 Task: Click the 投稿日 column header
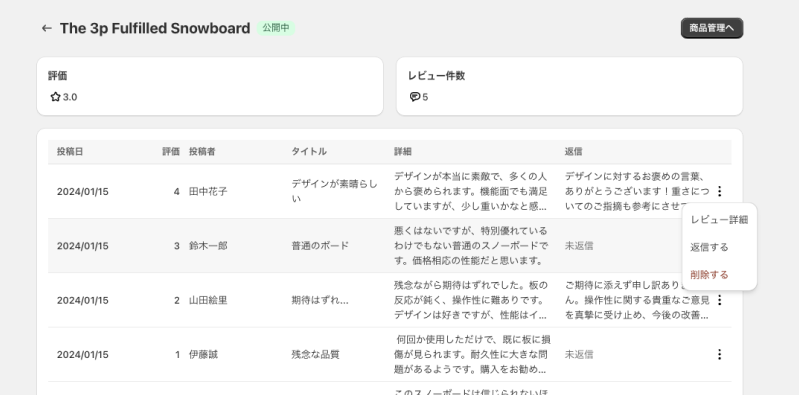tap(70, 151)
